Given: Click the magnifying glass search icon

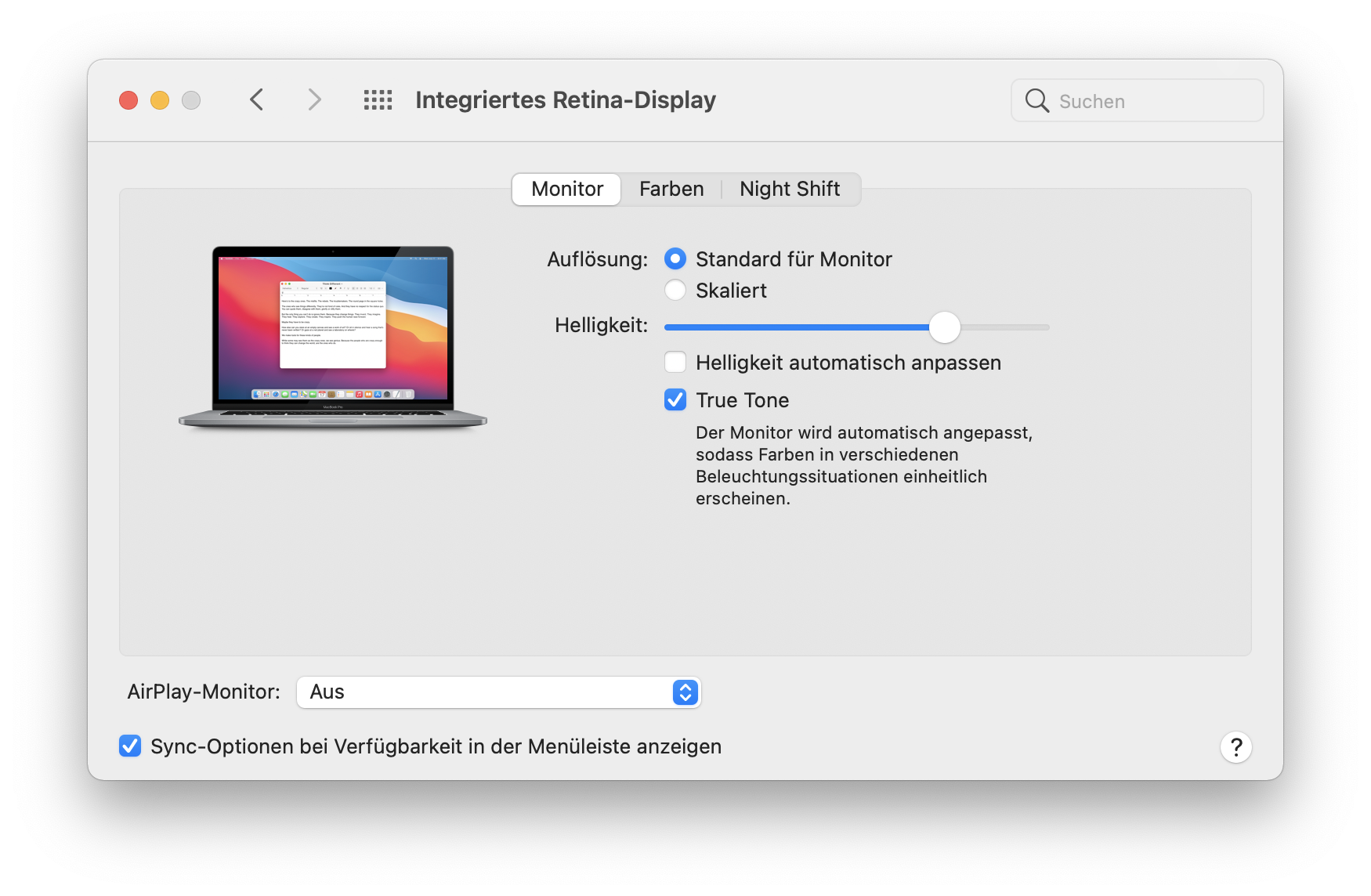Looking at the screenshot, I should click(x=1036, y=101).
